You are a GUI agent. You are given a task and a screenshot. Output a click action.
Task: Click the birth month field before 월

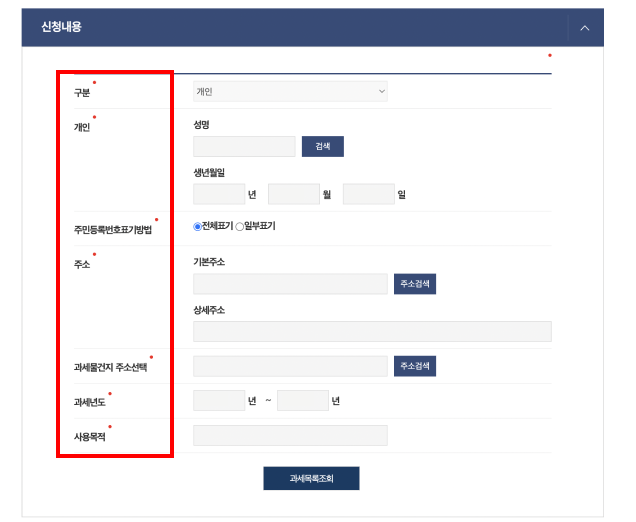coord(294,194)
